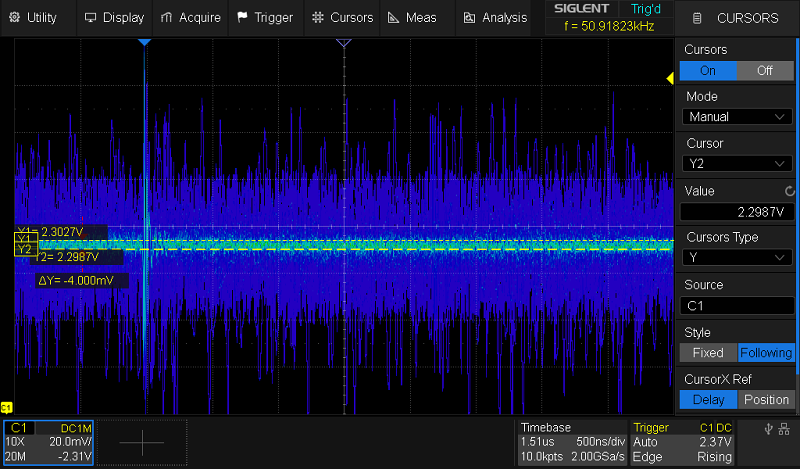This screenshot has height=469, width=800.
Task: Select the Y2 cursor line handle
Action: (25, 248)
